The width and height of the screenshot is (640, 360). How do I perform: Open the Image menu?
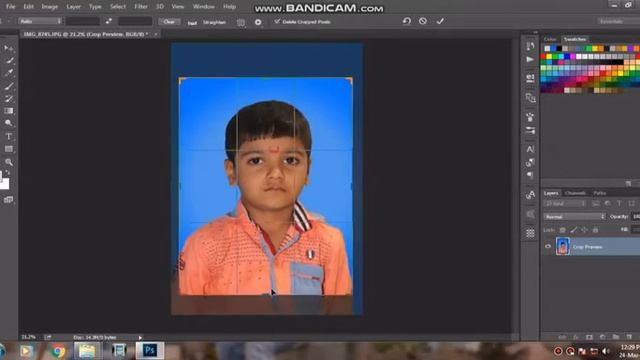[50, 7]
